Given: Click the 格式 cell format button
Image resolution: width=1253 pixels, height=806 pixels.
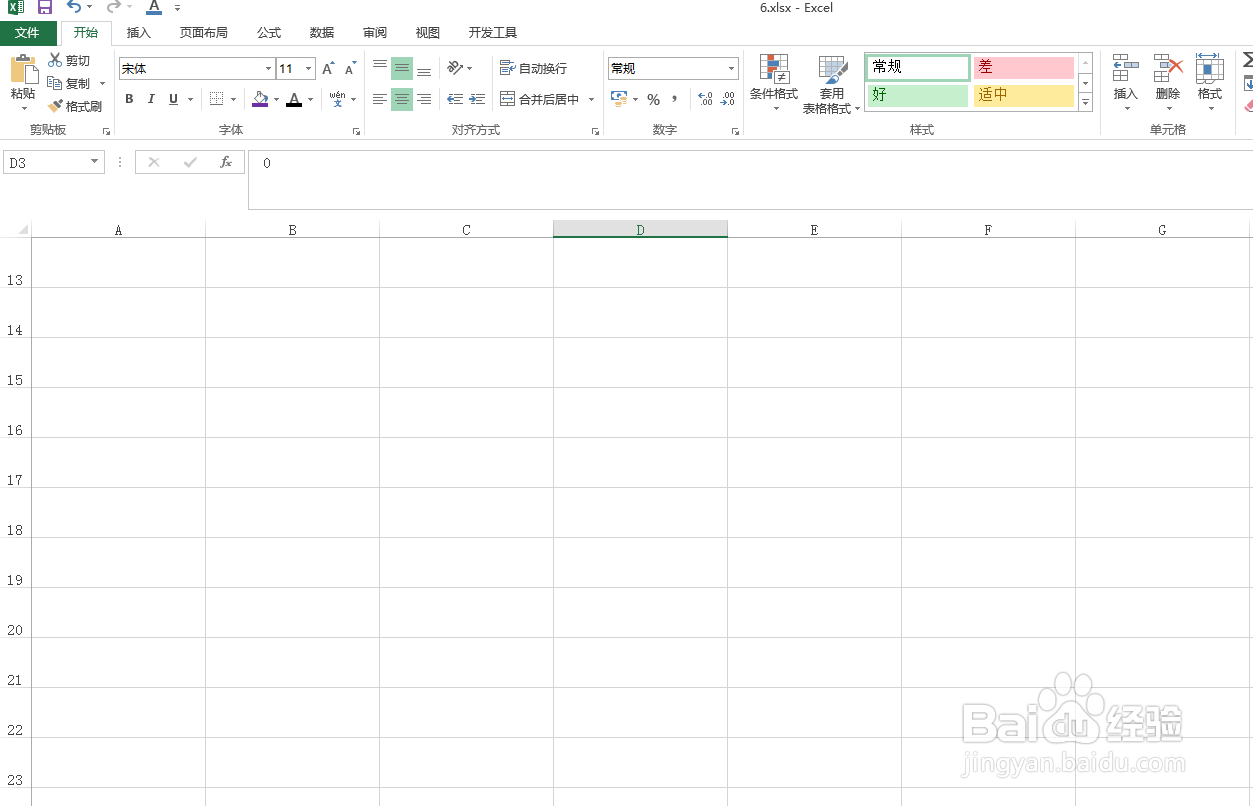Looking at the screenshot, I should click(1210, 84).
